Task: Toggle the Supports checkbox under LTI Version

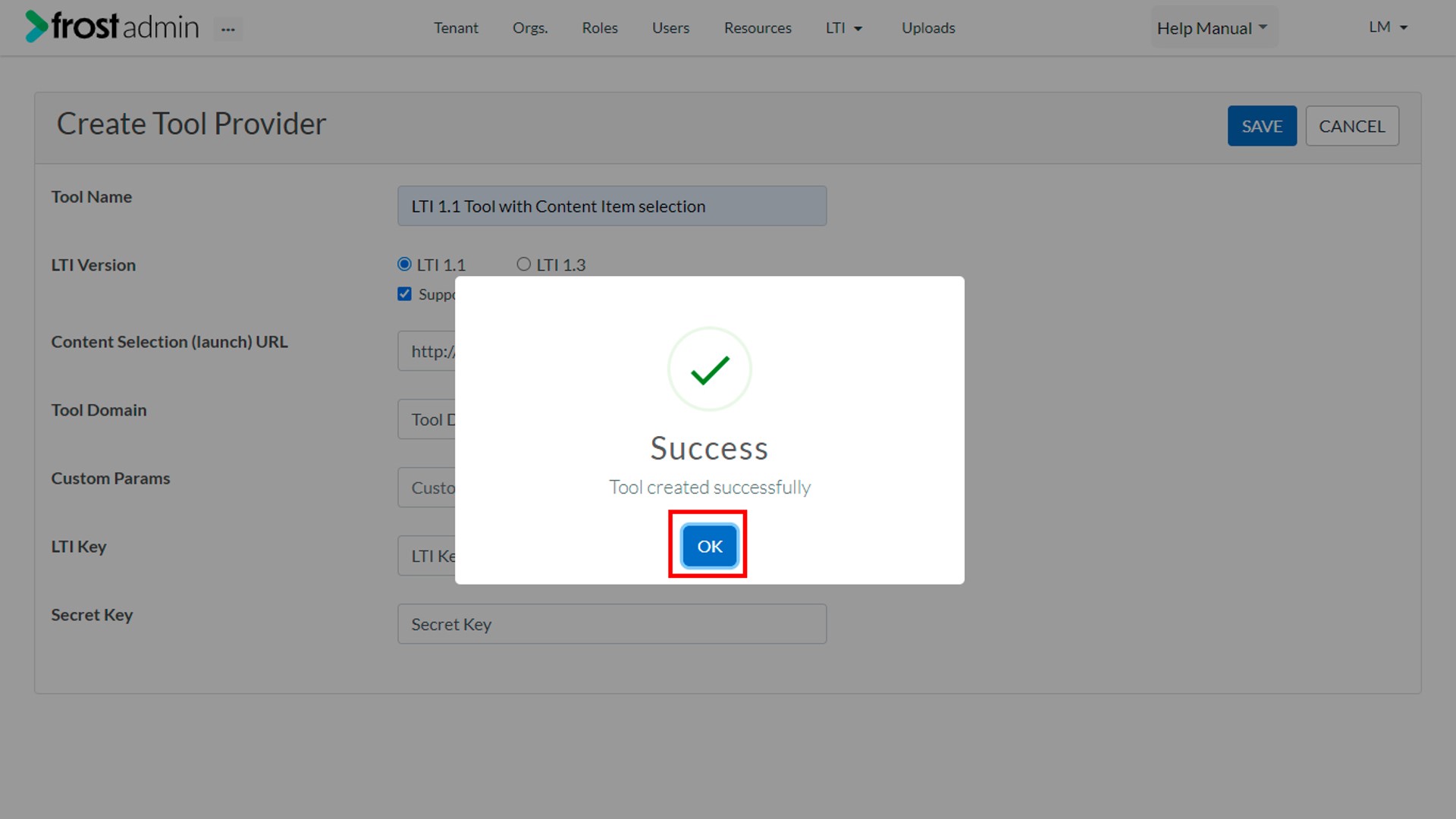Action: tap(404, 294)
